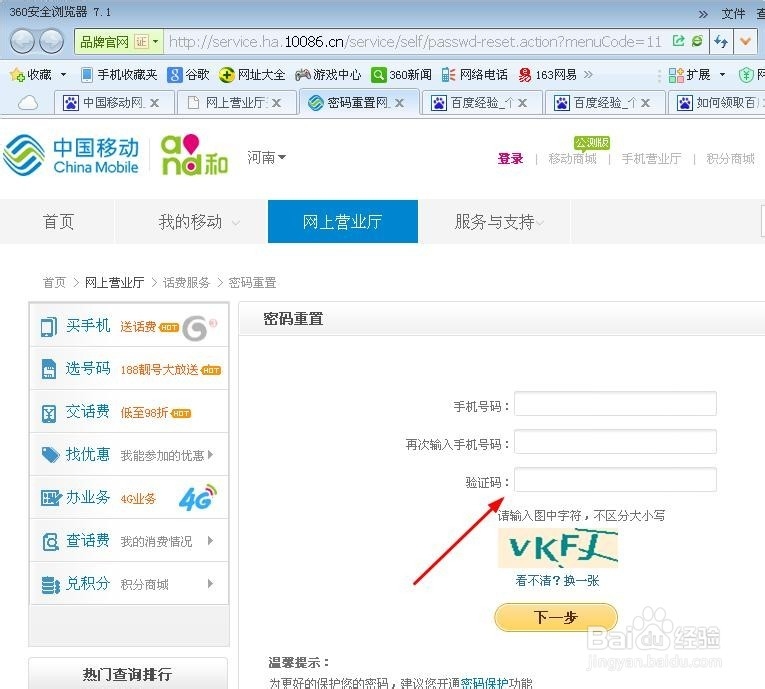Go to the 首页 navigation item
Viewport: 765px width, 689px height.
coord(58,222)
